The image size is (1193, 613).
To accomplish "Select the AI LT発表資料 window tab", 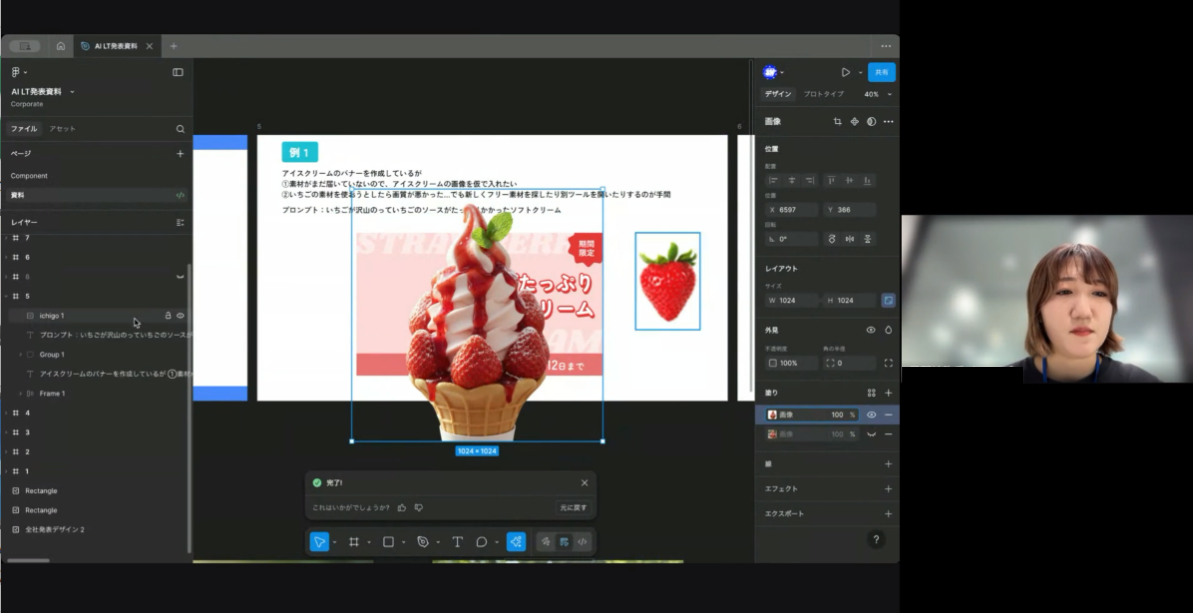I will click(116, 46).
